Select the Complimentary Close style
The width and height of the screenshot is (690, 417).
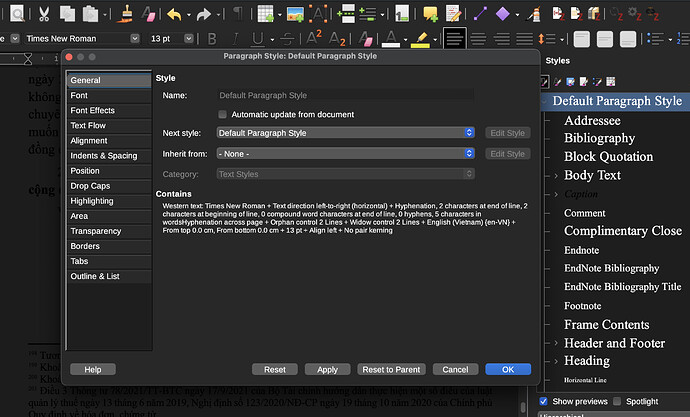point(623,231)
